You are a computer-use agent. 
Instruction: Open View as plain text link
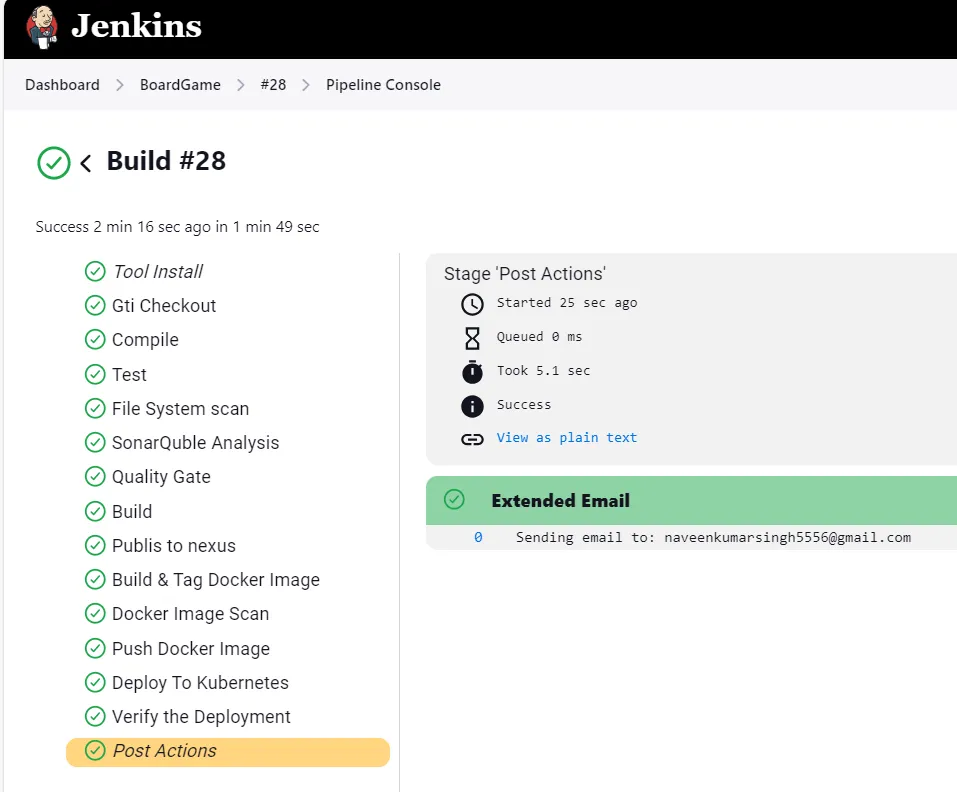point(566,437)
